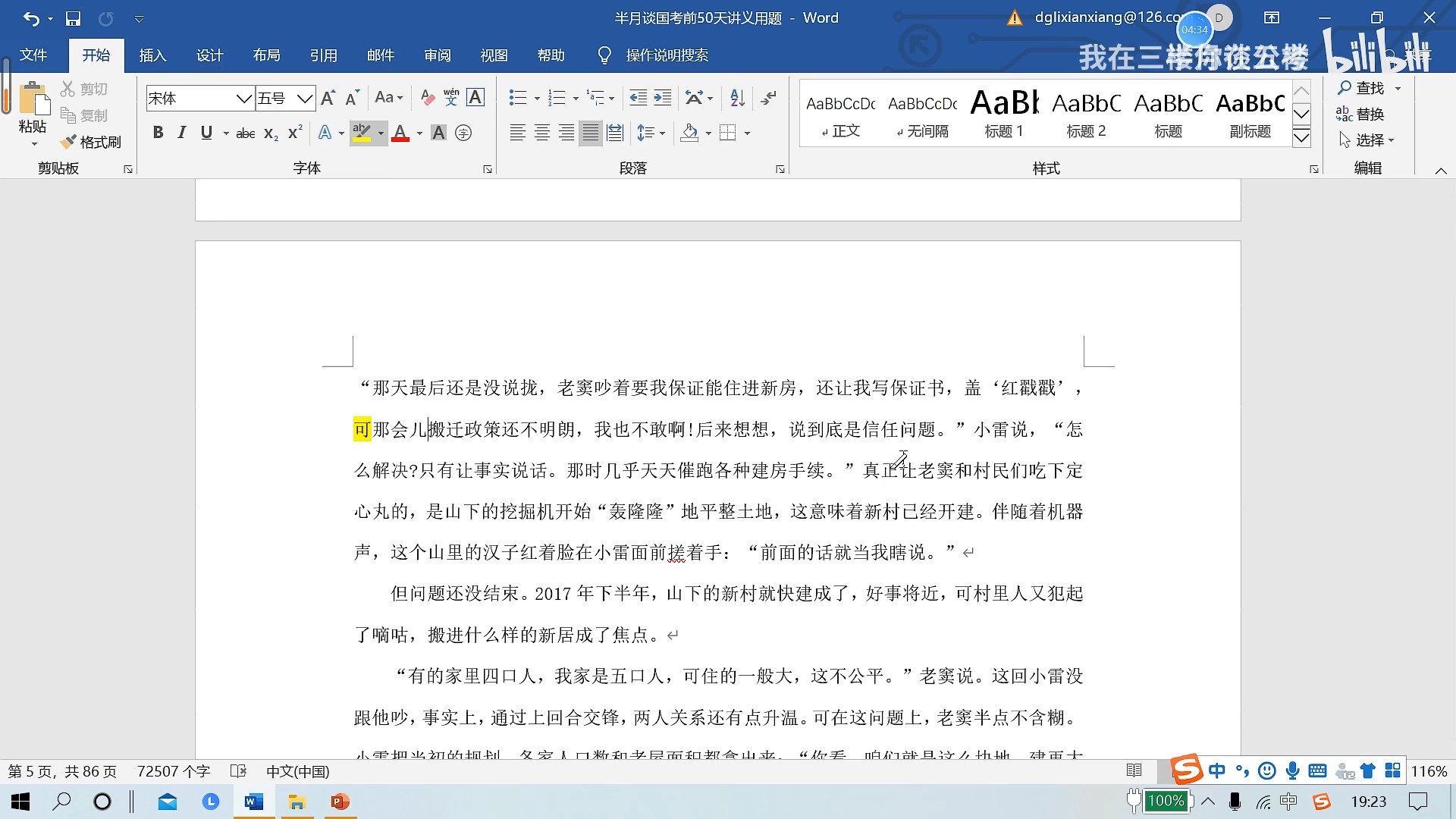
Task: Apply the 标题 1 heading style
Action: (1004, 114)
